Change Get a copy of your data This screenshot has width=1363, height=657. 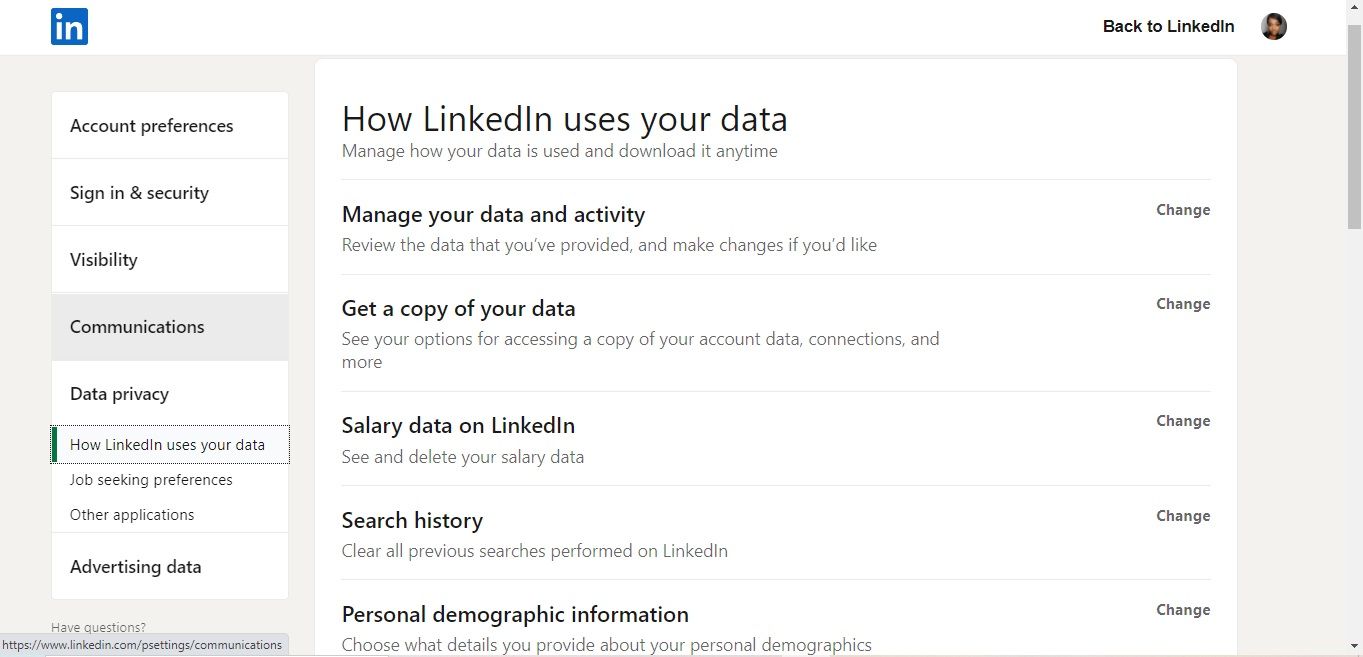(1183, 303)
